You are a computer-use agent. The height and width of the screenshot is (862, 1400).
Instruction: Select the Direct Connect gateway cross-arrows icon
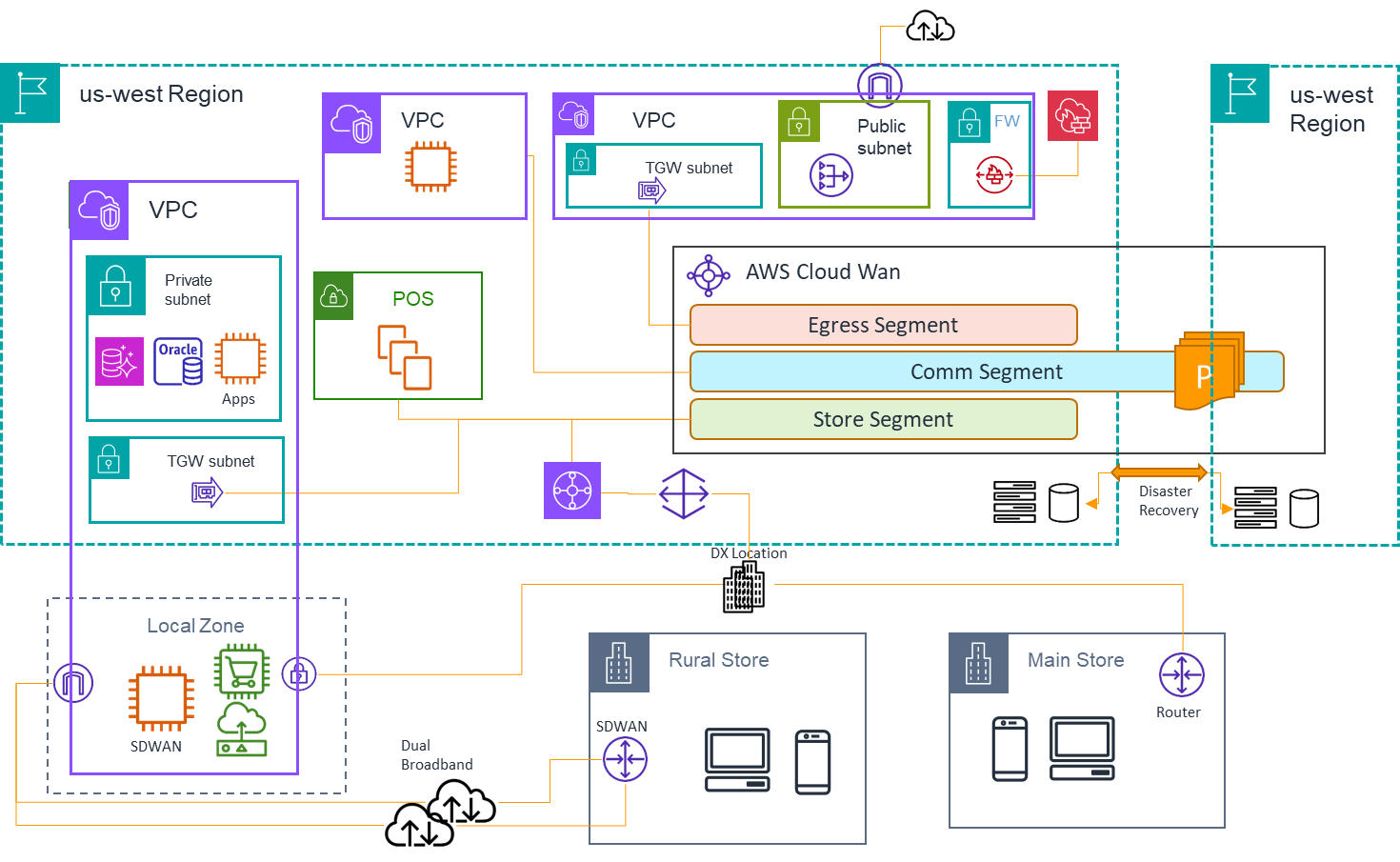684,493
